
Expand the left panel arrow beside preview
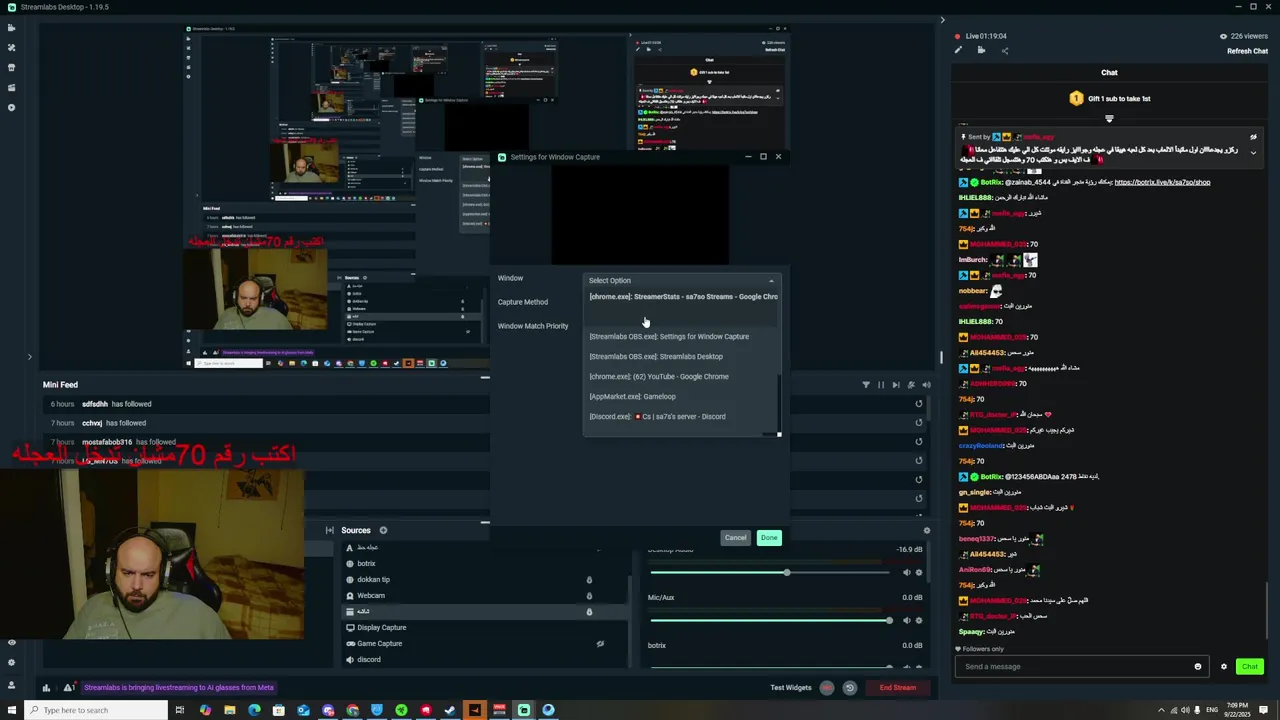coord(29,357)
